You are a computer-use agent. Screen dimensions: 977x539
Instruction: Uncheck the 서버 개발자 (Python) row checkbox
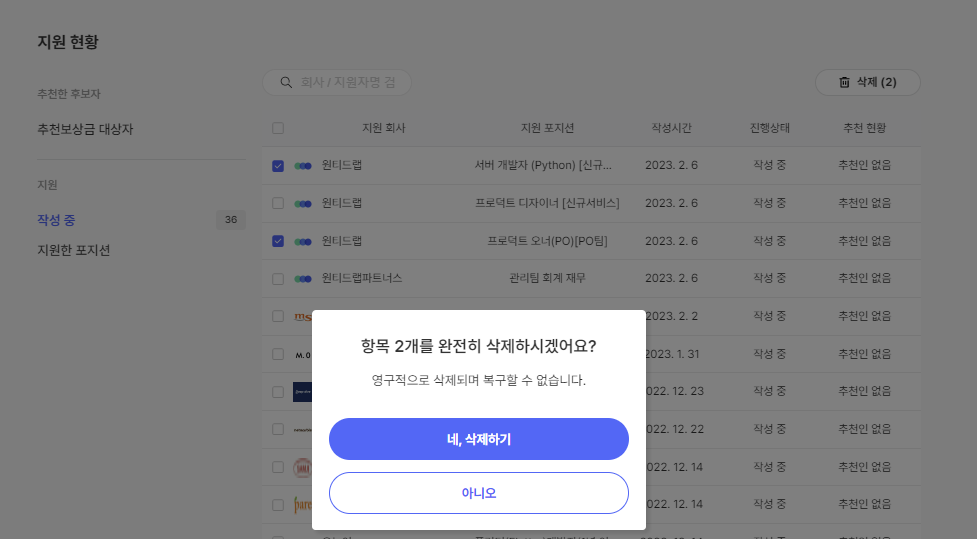[x=278, y=165]
